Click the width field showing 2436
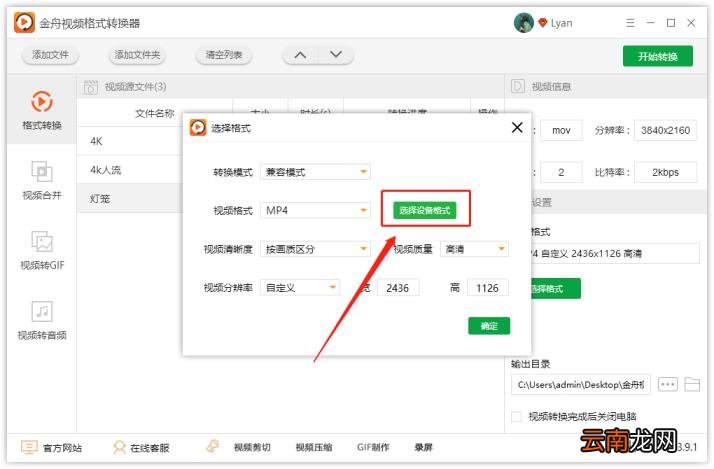714x469 pixels. tap(398, 288)
